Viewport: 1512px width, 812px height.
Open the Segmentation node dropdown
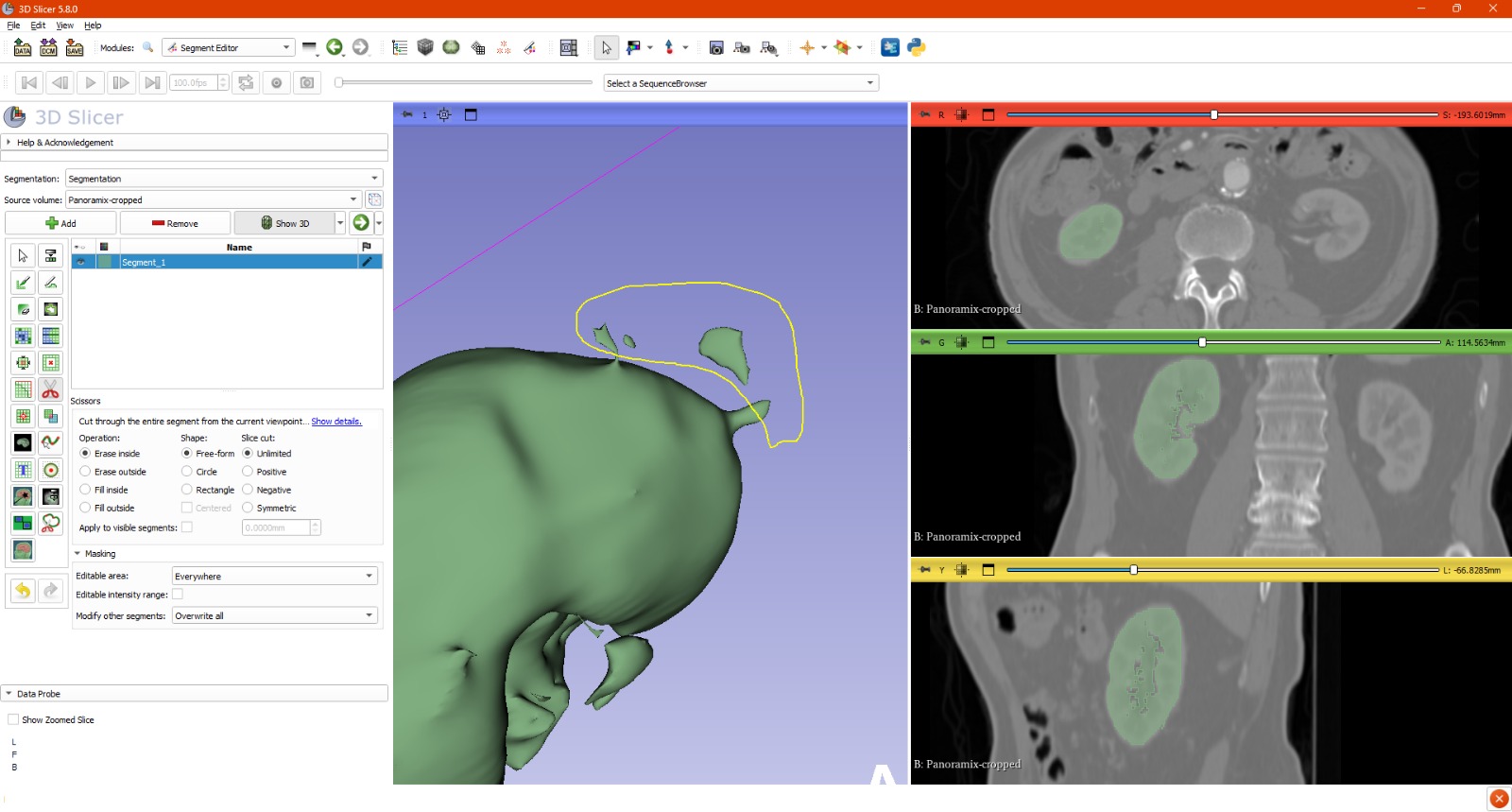pyautogui.click(x=224, y=179)
